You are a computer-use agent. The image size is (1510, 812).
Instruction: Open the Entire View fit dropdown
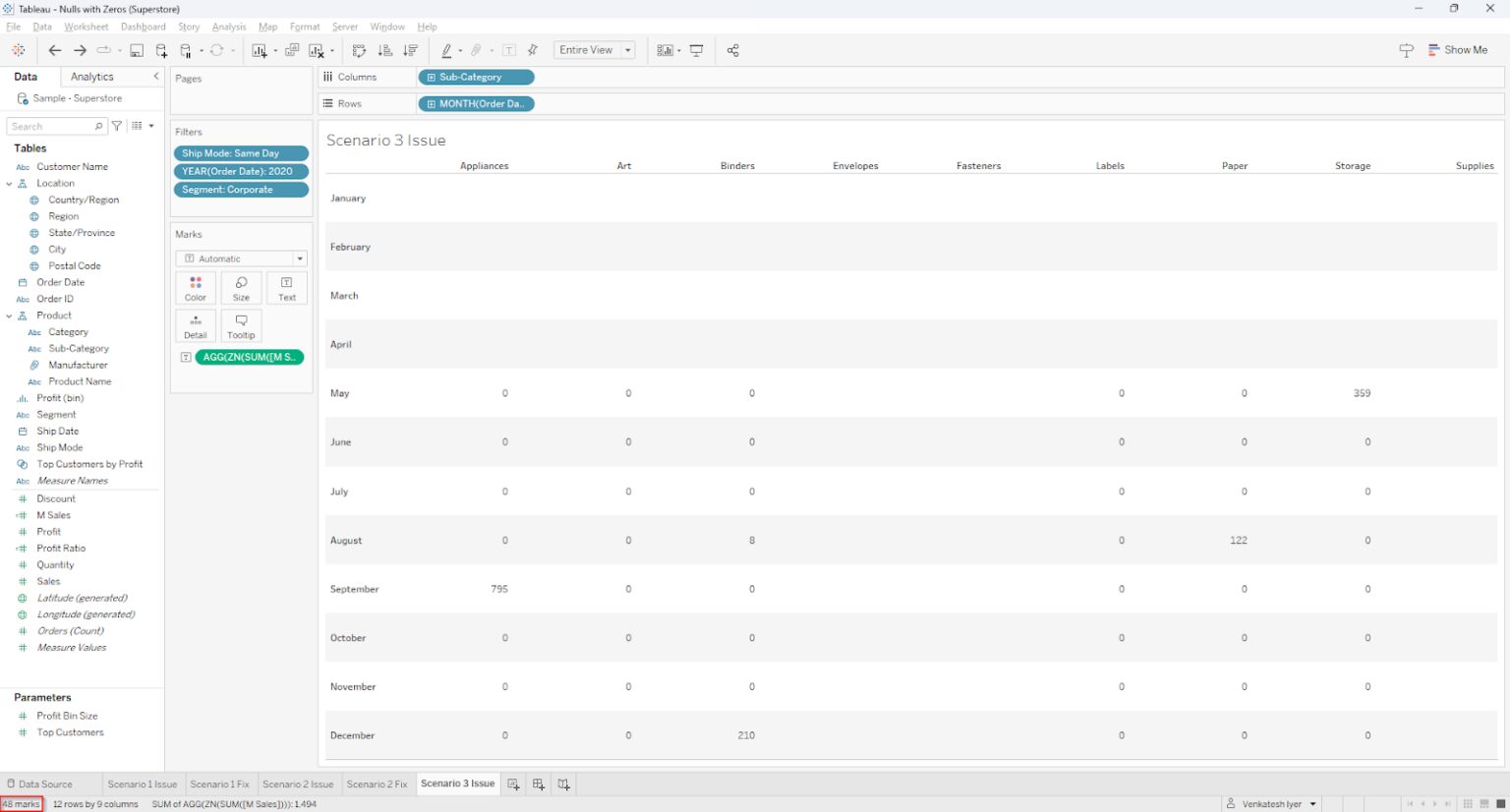coord(627,49)
